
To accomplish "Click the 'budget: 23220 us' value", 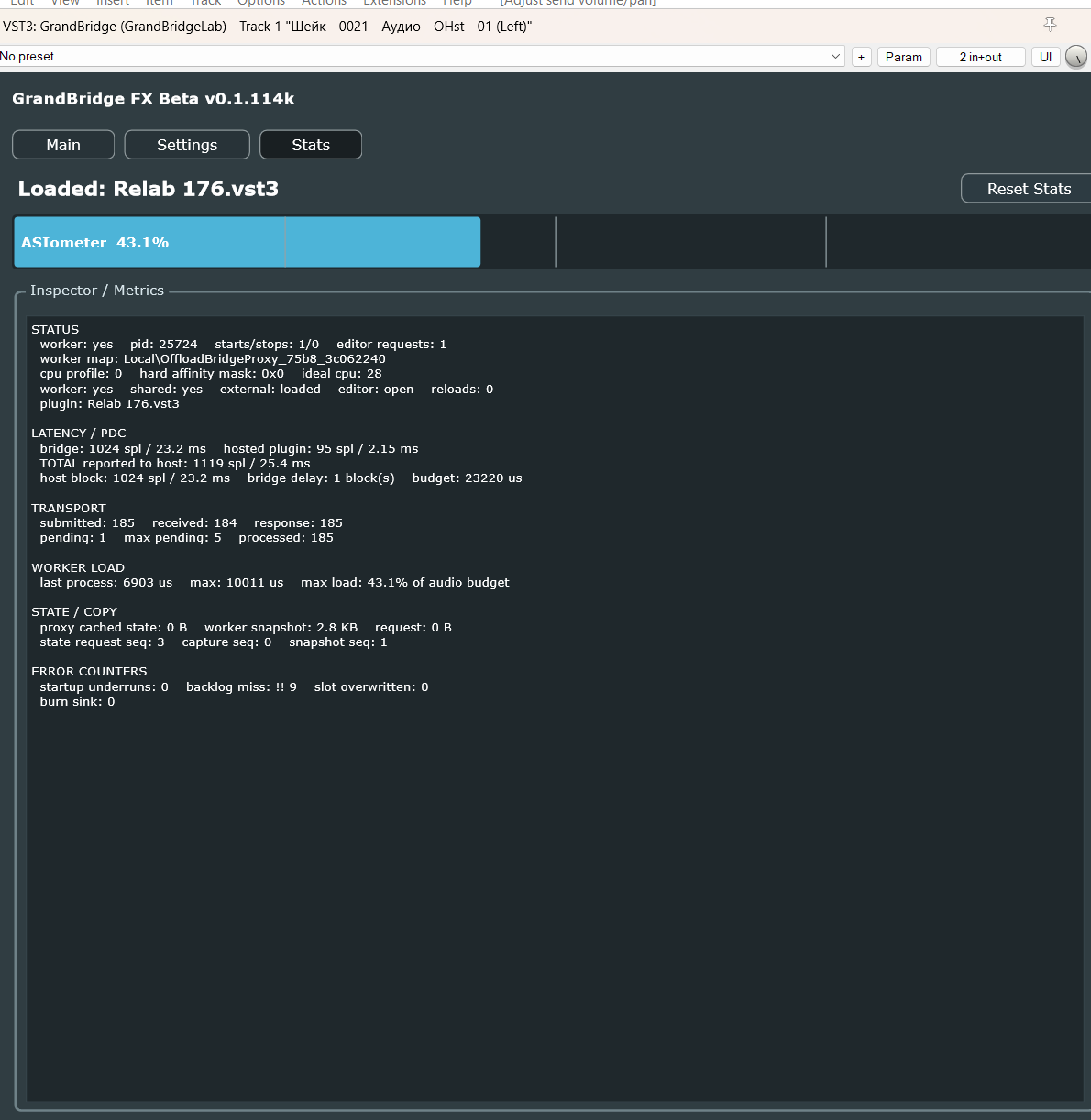I will (467, 478).
